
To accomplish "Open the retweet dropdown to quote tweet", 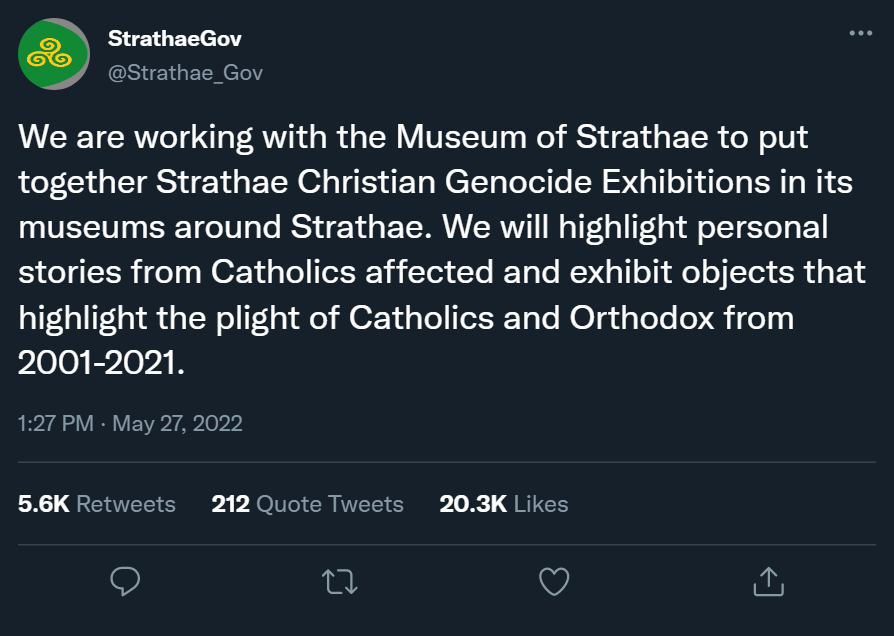I will pos(339,580).
